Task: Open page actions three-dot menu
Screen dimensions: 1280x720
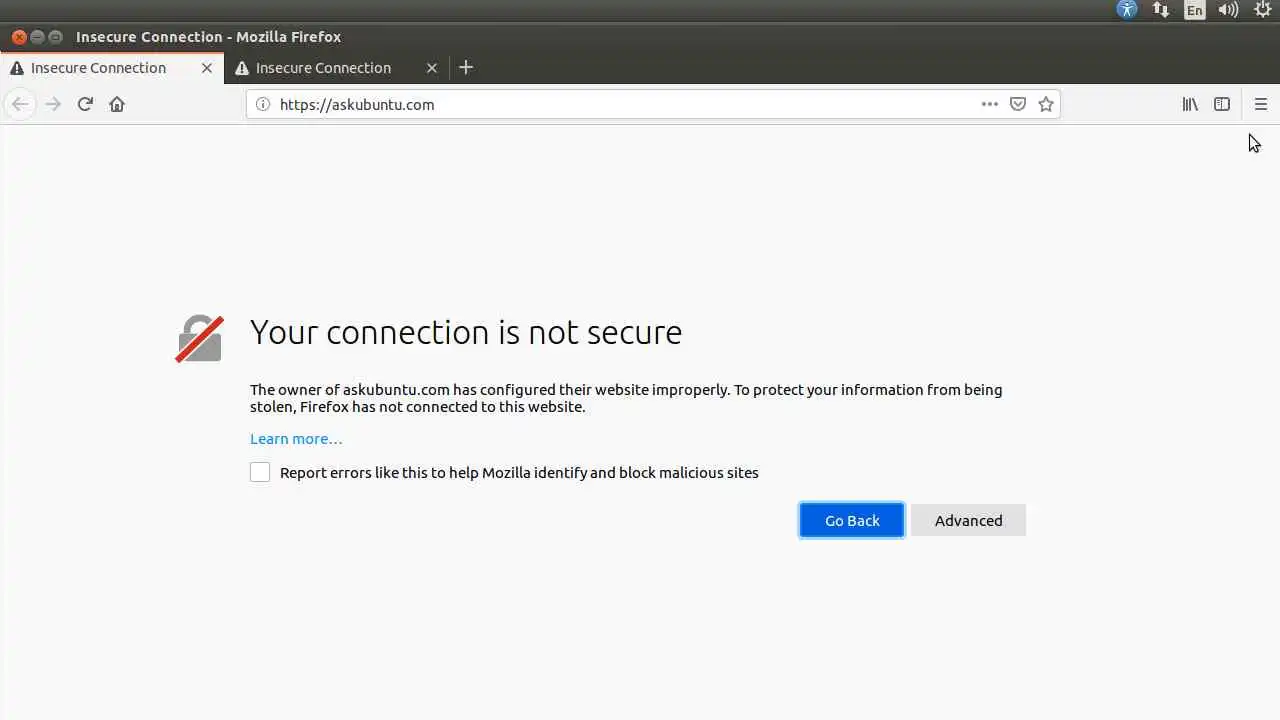Action: (x=989, y=104)
